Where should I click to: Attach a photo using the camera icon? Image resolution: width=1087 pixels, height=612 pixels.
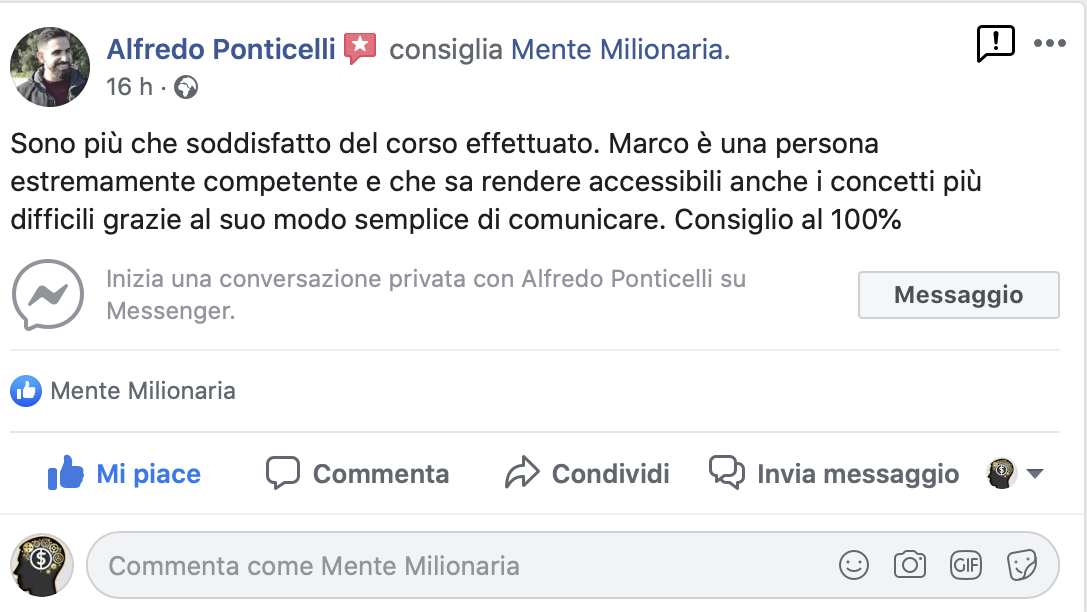click(x=909, y=566)
